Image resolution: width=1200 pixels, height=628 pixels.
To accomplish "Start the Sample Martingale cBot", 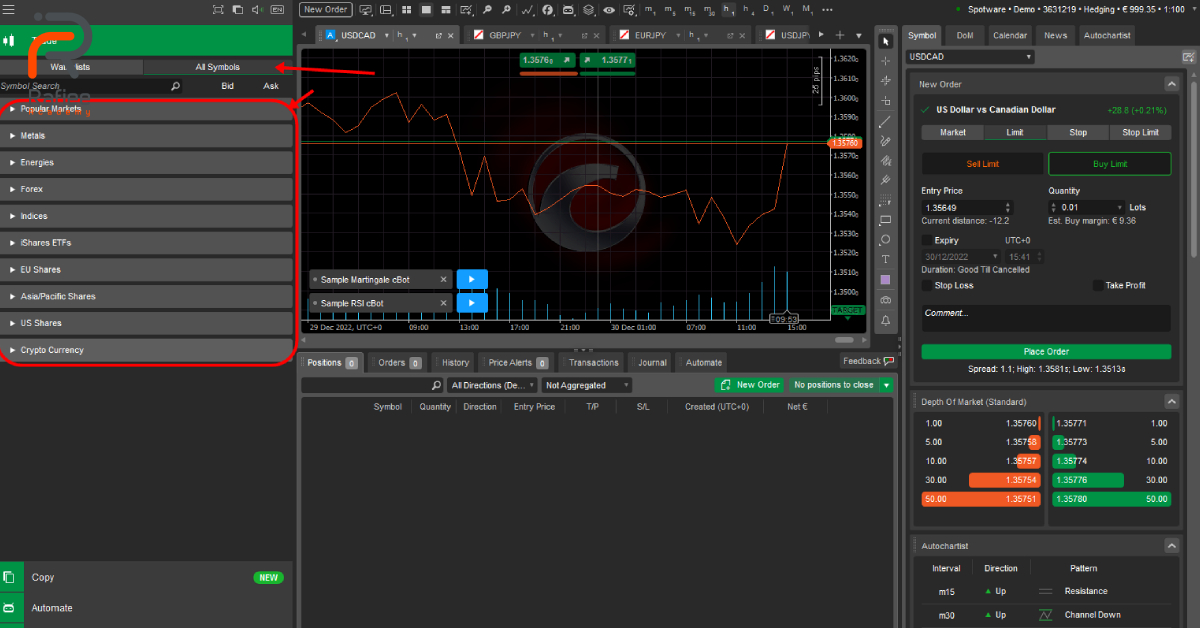I will point(471,279).
